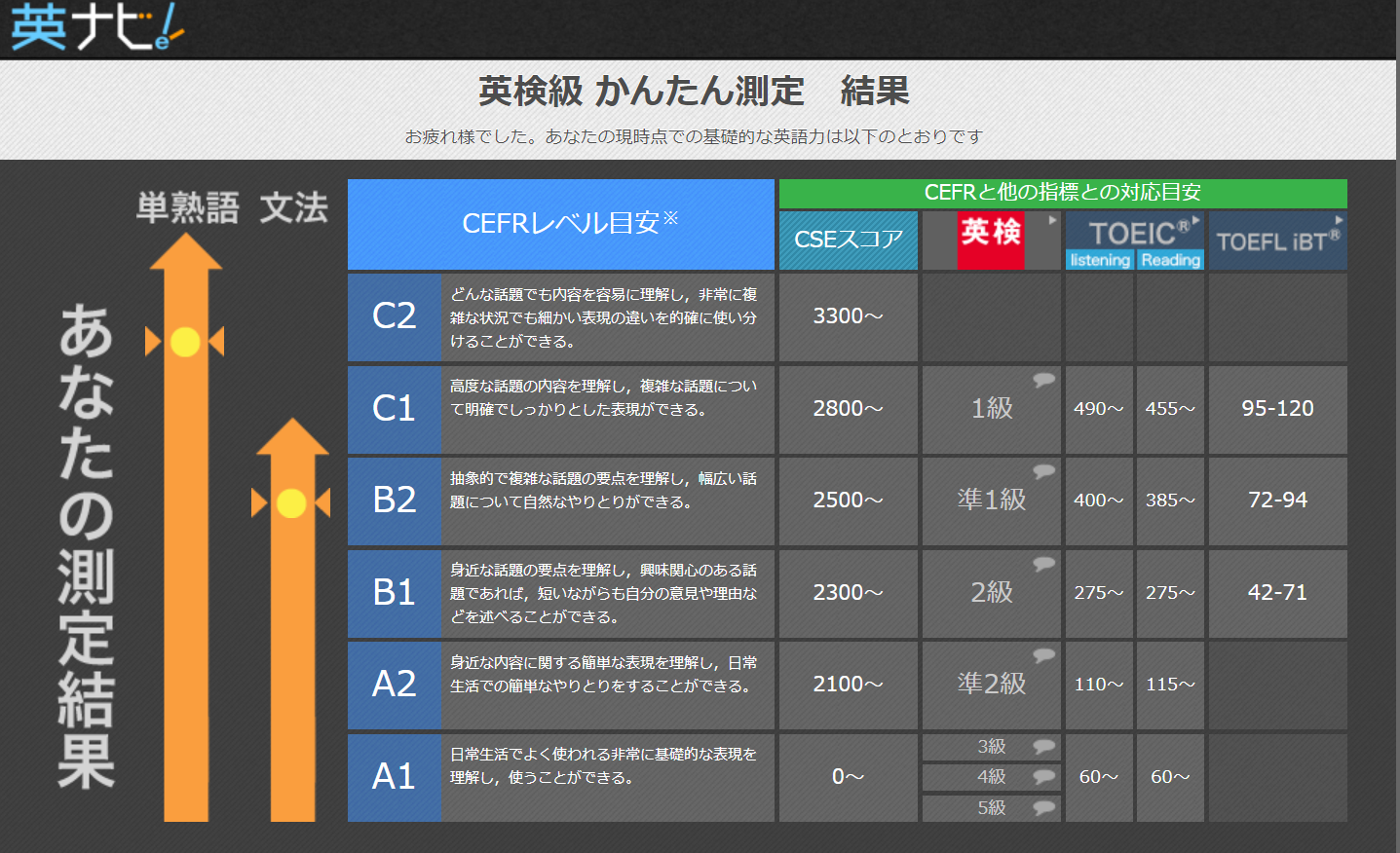The width and height of the screenshot is (1400, 853).
Task: Expand the arrow beside the 英検 header
Action: click(x=1052, y=221)
